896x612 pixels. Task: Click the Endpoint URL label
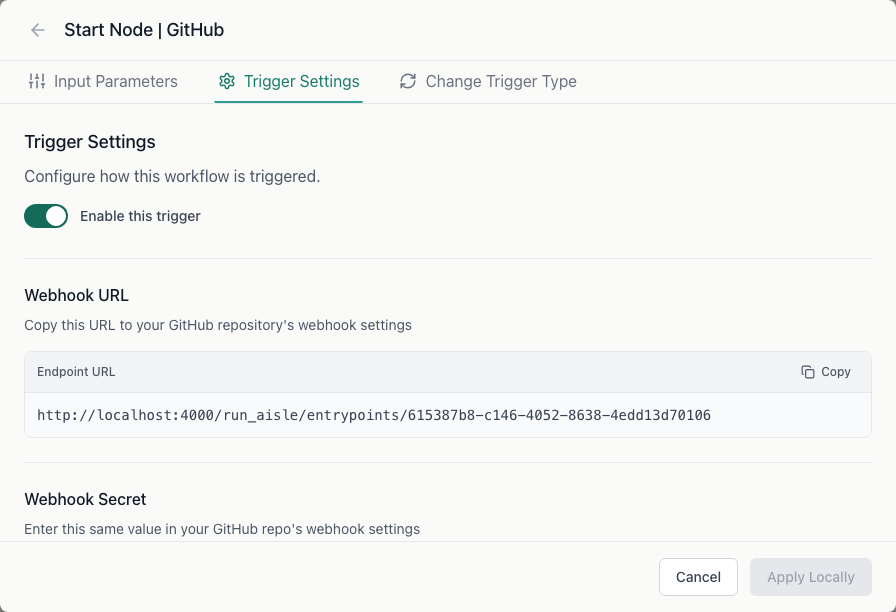(76, 371)
